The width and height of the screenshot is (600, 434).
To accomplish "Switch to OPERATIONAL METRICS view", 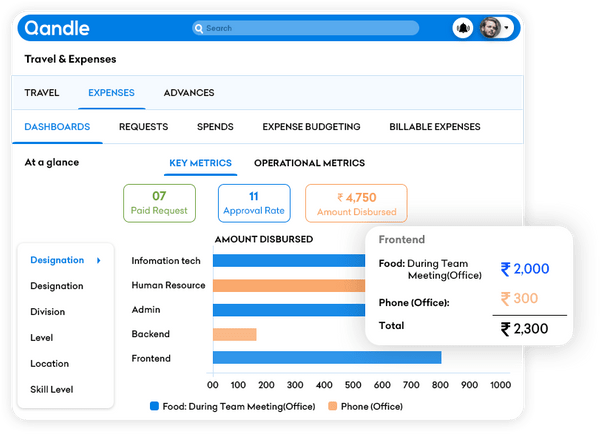I will coord(309,163).
